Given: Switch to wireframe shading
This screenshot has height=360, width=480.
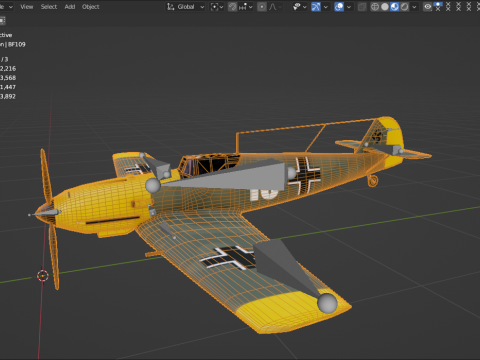Looking at the screenshot, I should point(375,7).
